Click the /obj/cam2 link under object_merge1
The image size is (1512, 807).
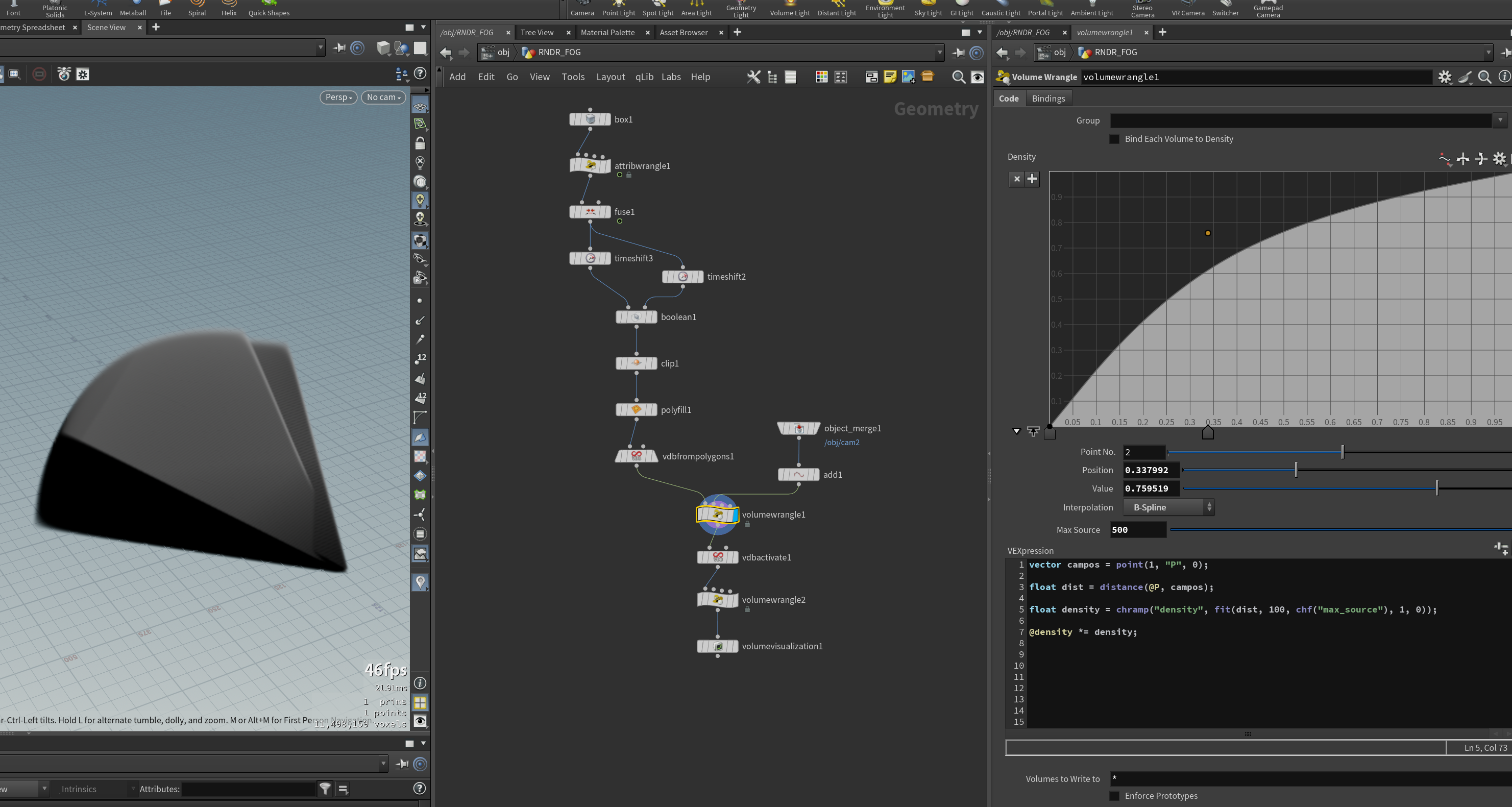coord(842,443)
